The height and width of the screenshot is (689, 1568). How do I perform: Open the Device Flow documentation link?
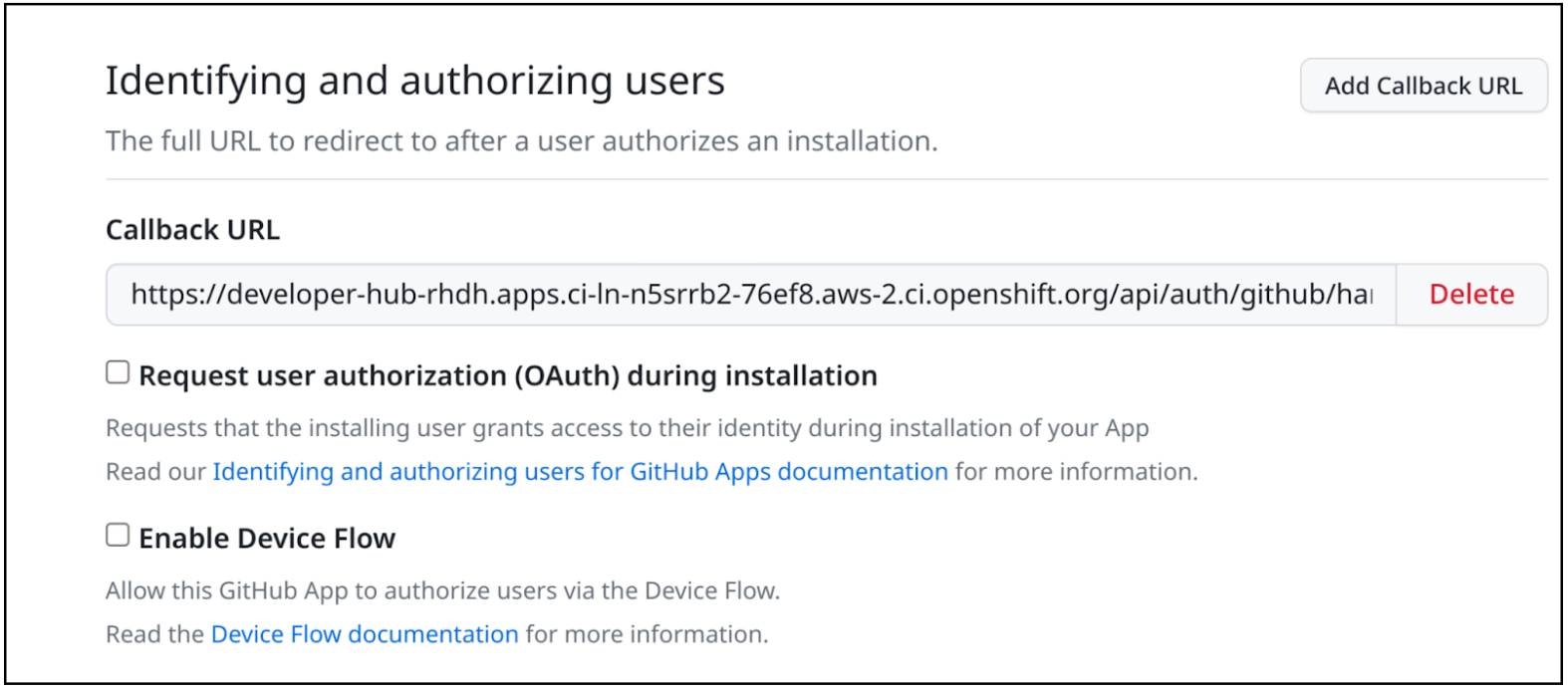365,634
